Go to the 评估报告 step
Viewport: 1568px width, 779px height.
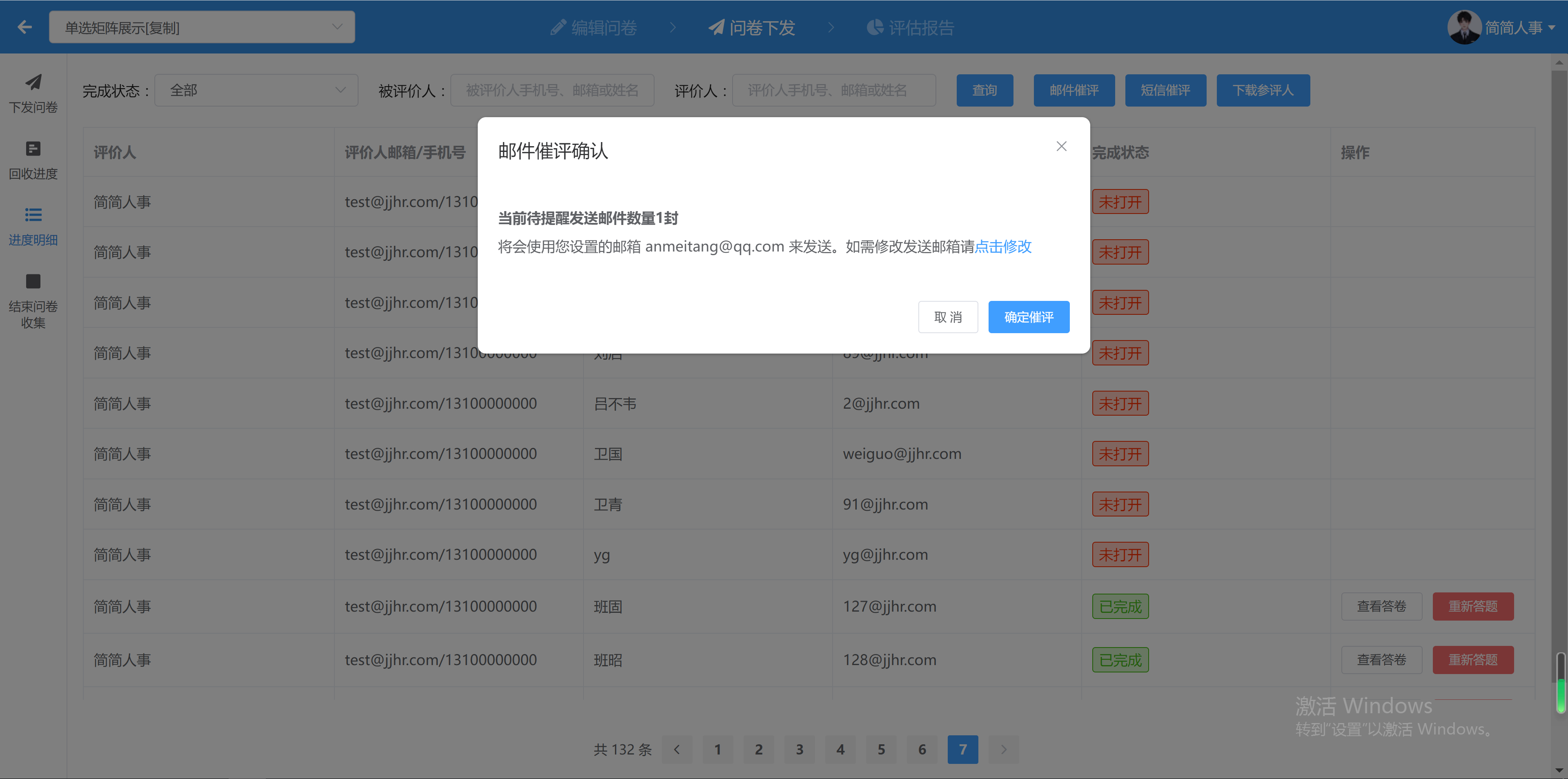[911, 27]
